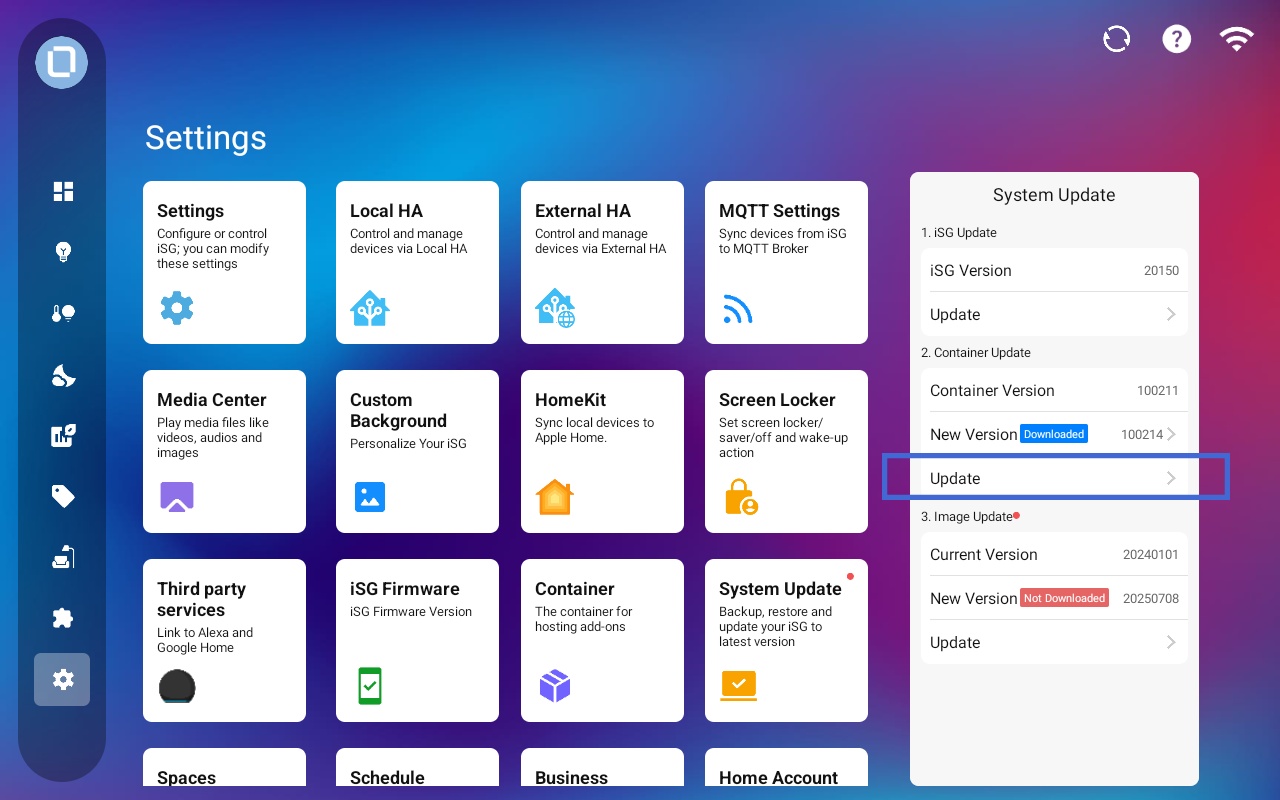
Task: Open the Local HA card
Action: point(417,262)
